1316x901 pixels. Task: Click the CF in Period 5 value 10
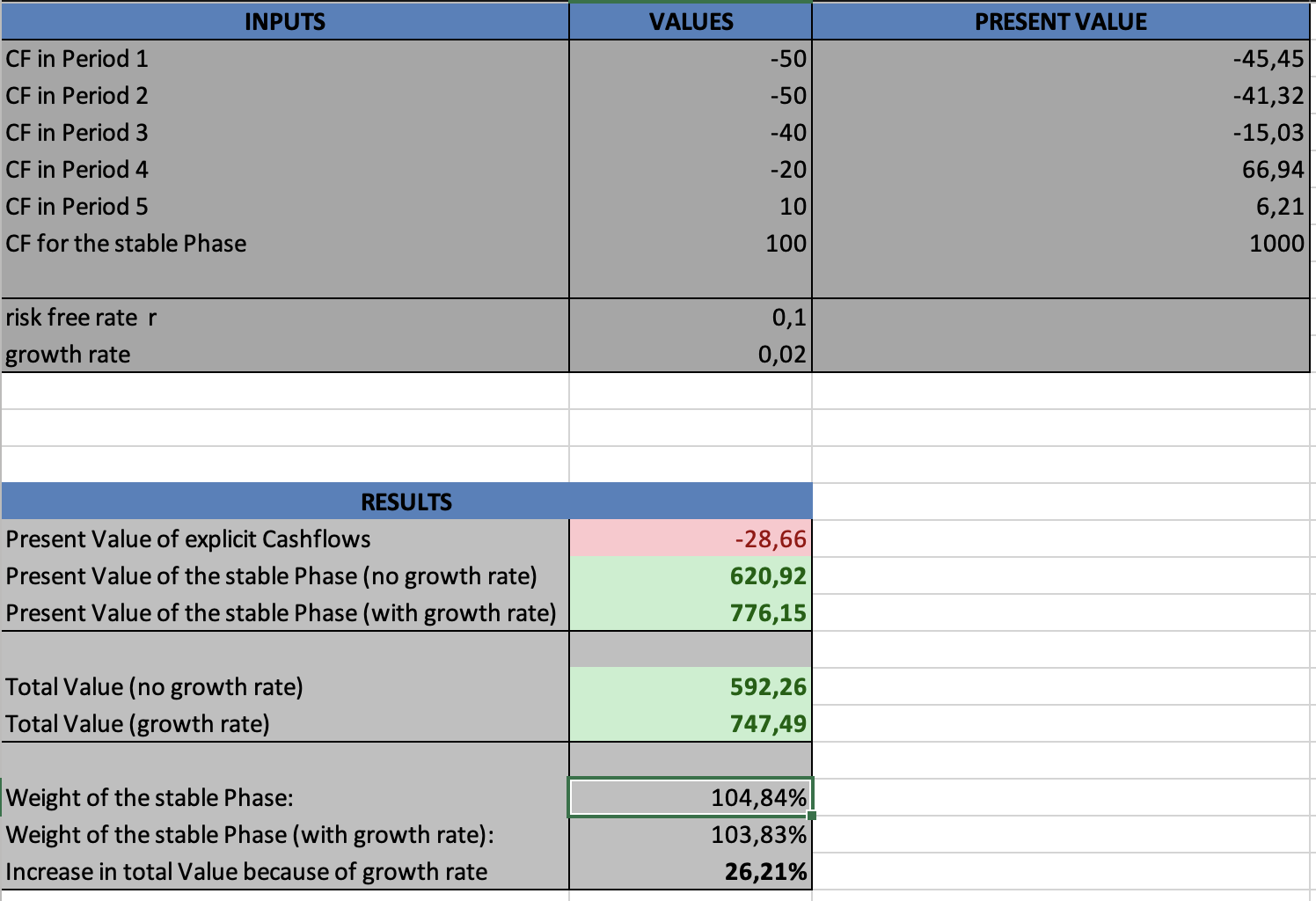691,207
